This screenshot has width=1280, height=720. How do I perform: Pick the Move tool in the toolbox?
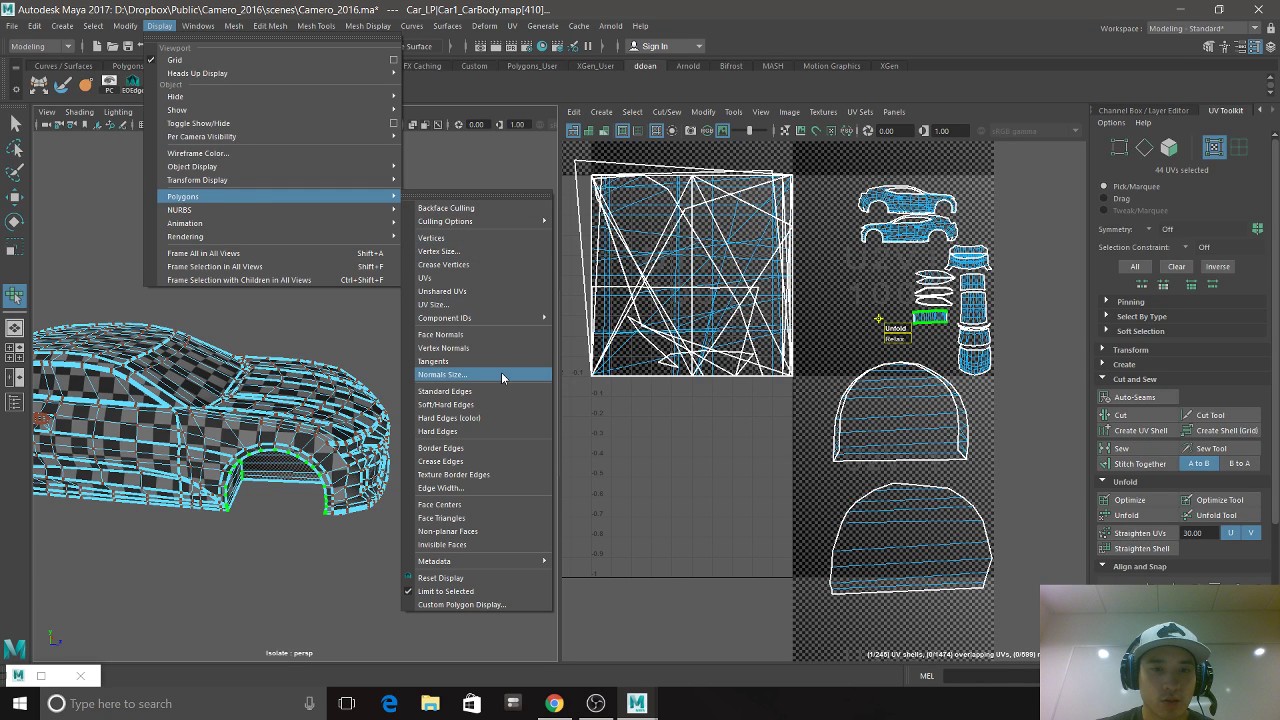click(15, 198)
